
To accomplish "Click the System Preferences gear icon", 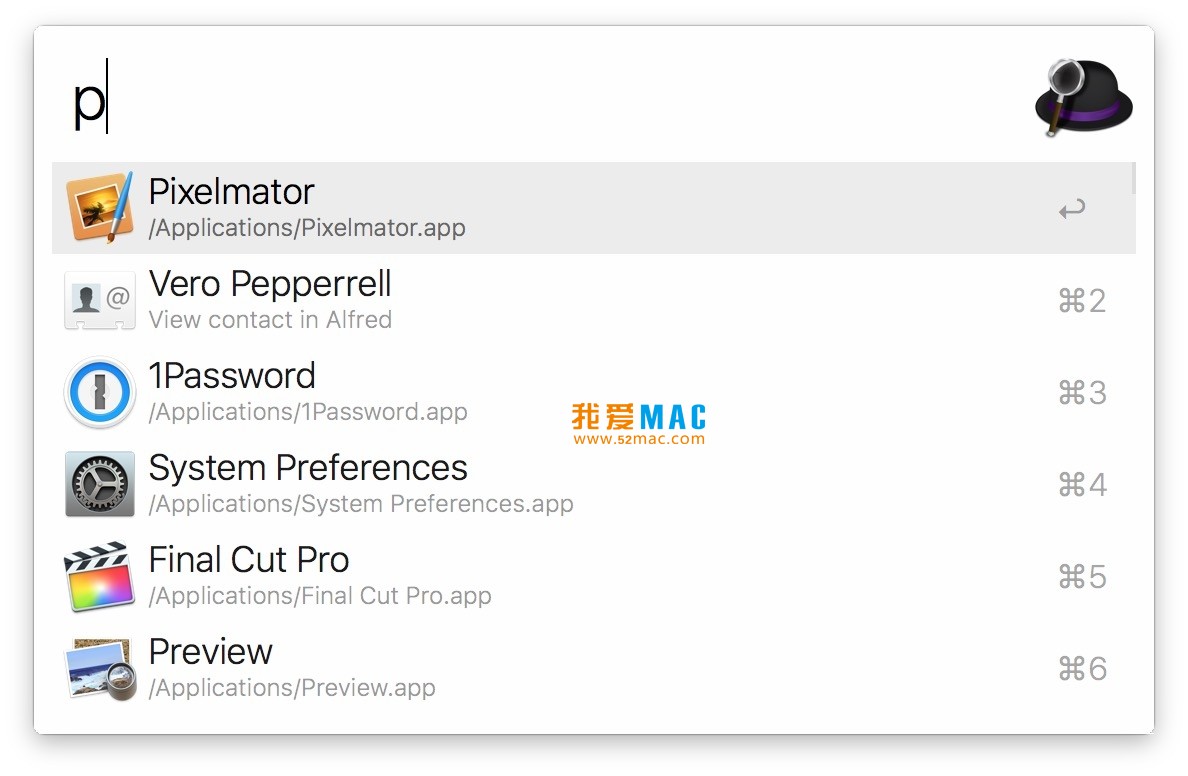I will point(99,484).
